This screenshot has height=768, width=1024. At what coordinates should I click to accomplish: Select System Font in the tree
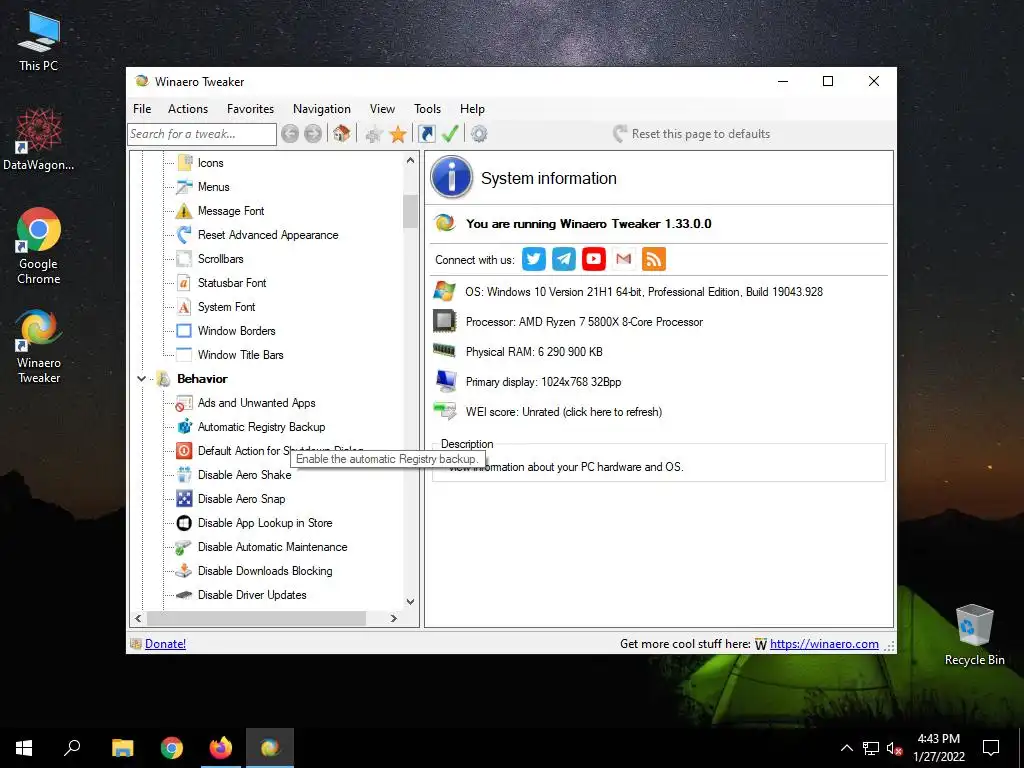[x=227, y=307]
